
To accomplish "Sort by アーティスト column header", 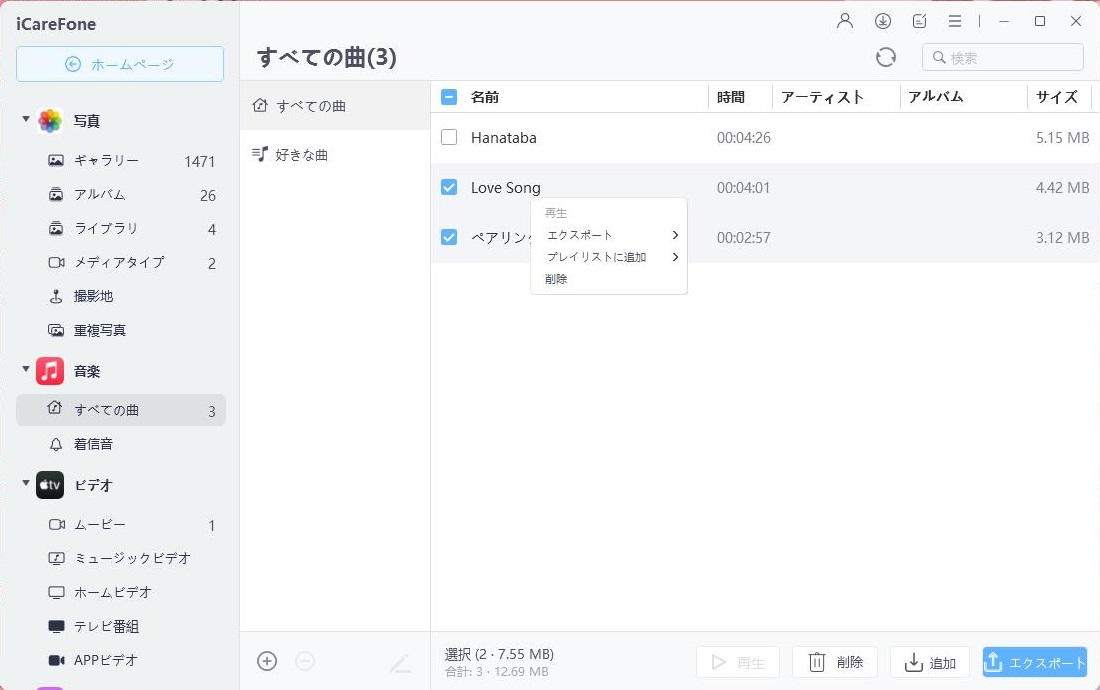I will click(822, 97).
